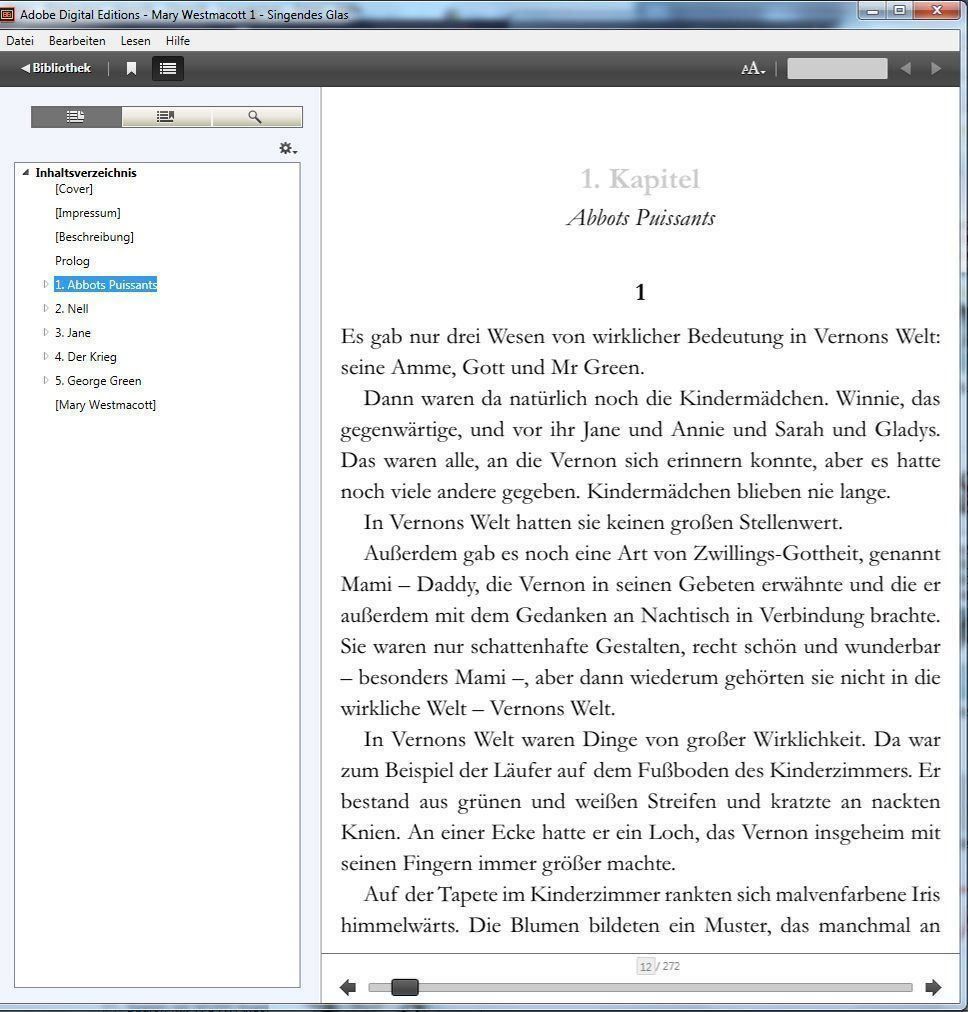968x1012 pixels.
Task: Return to Bibliothek library view
Action: (x=56, y=68)
